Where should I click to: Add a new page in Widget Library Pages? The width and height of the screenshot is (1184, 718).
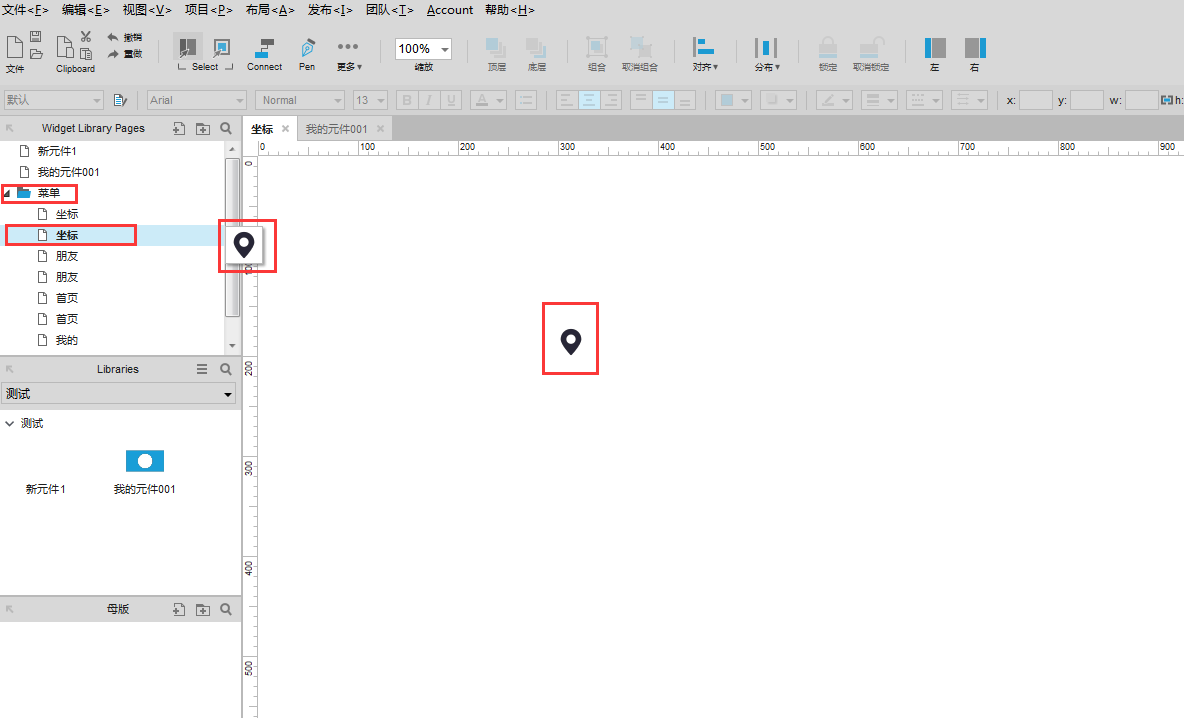coord(179,128)
